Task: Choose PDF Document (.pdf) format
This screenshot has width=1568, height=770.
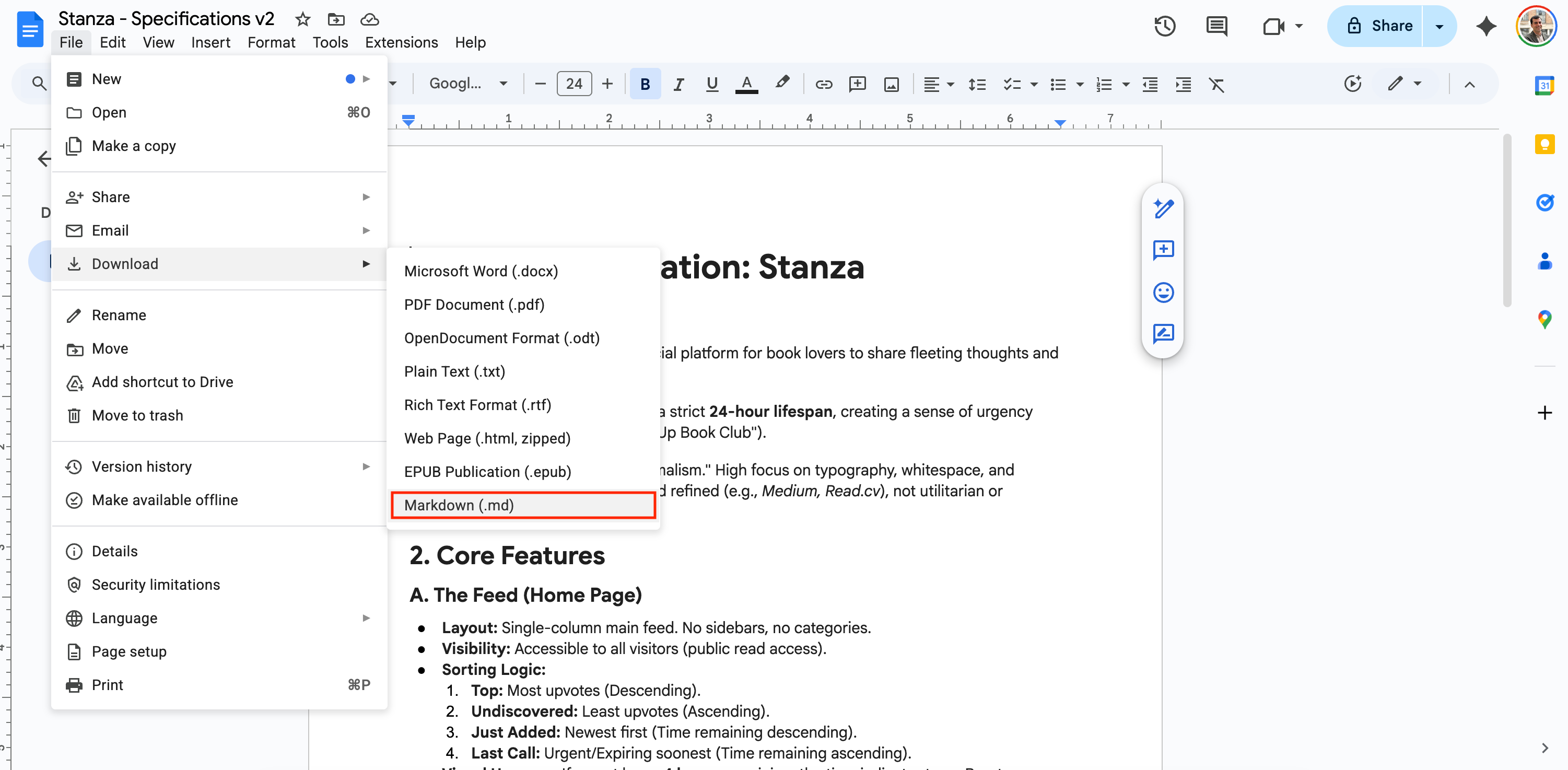Action: [474, 305]
